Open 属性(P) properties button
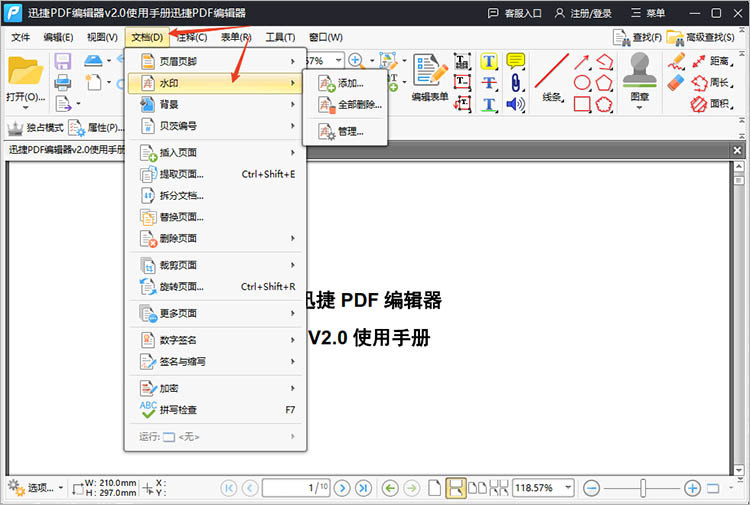750x505 pixels. tap(97, 128)
